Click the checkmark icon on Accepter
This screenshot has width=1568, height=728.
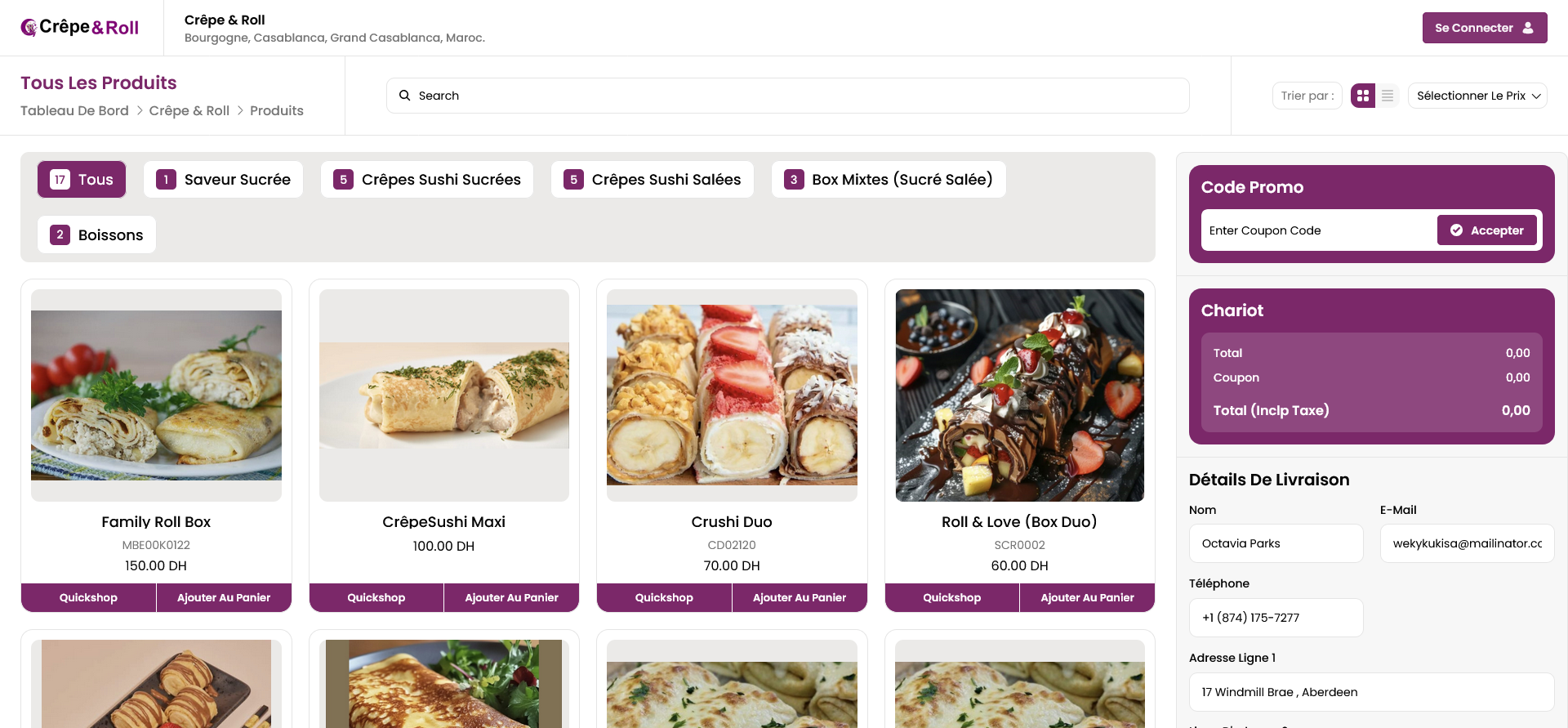point(1456,230)
